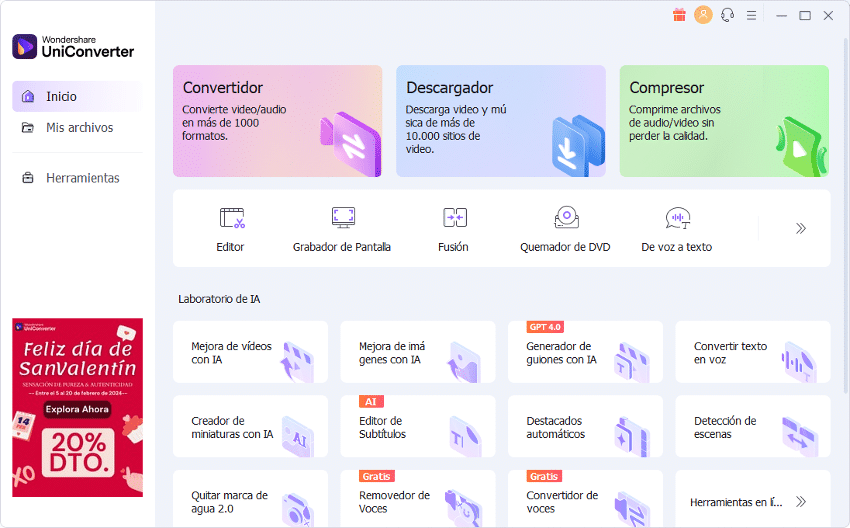The height and width of the screenshot is (528, 850).
Task: Open the user account profile icon
Action: click(x=703, y=15)
